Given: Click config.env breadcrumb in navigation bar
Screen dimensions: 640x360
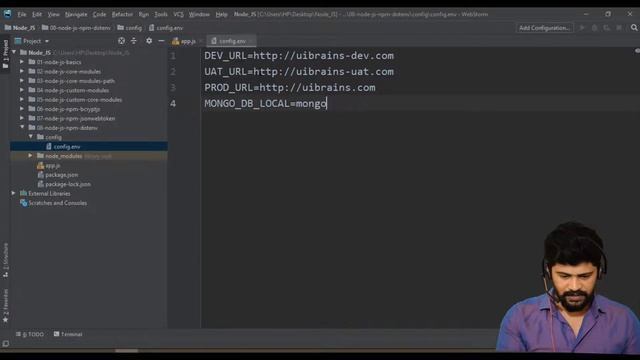Looking at the screenshot, I should coord(166,28).
